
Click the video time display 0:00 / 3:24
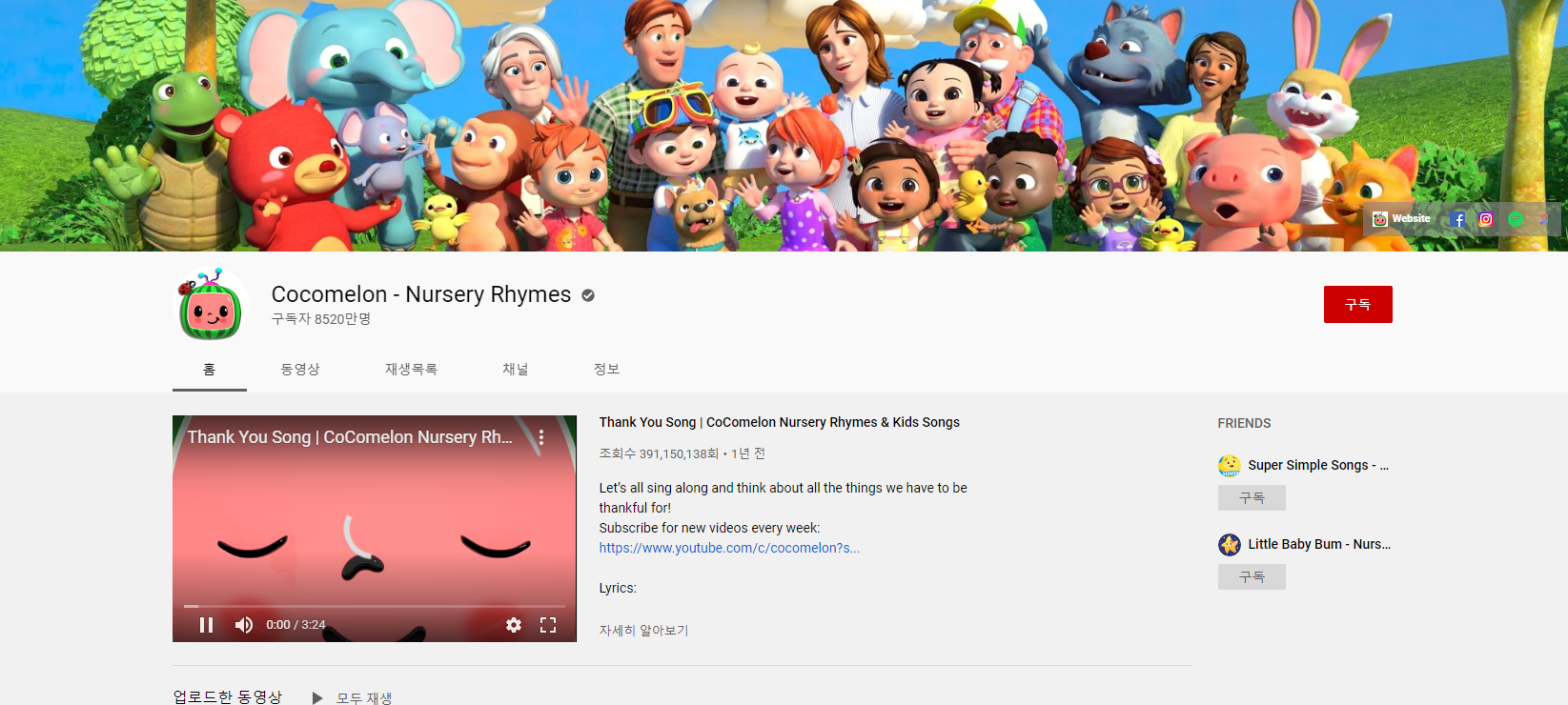[295, 625]
